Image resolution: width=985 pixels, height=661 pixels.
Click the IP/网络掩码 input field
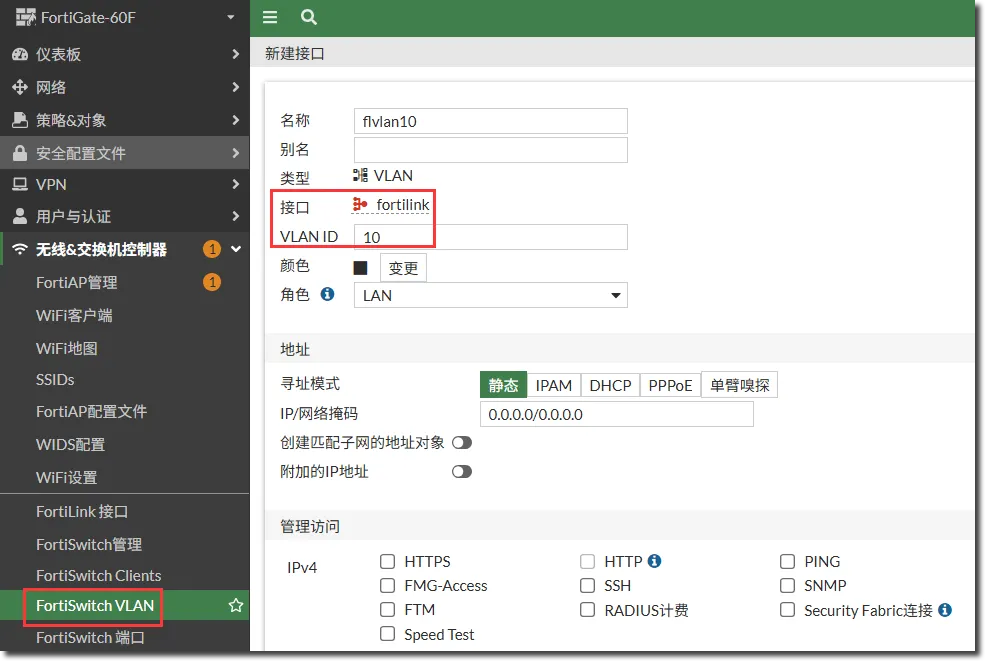(x=616, y=414)
